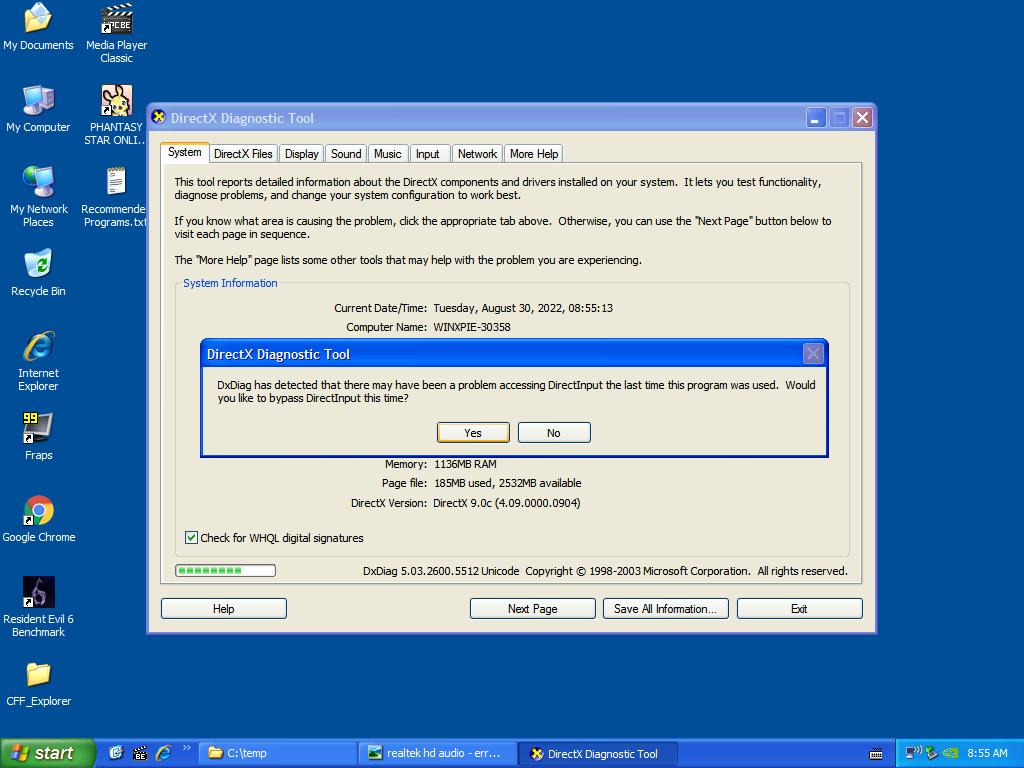Open My Documents desktop icon
1024x768 pixels.
[38, 26]
